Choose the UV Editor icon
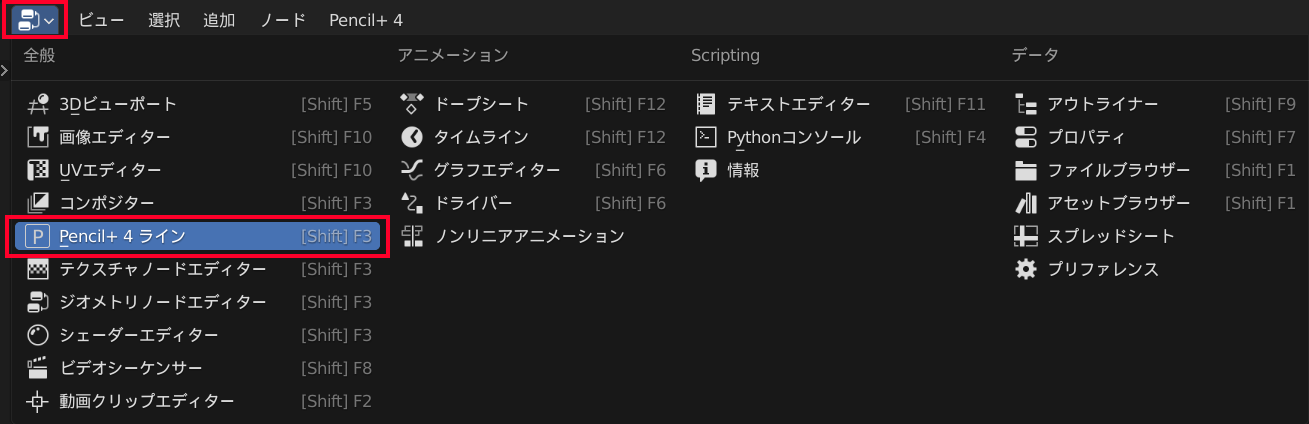 point(38,170)
